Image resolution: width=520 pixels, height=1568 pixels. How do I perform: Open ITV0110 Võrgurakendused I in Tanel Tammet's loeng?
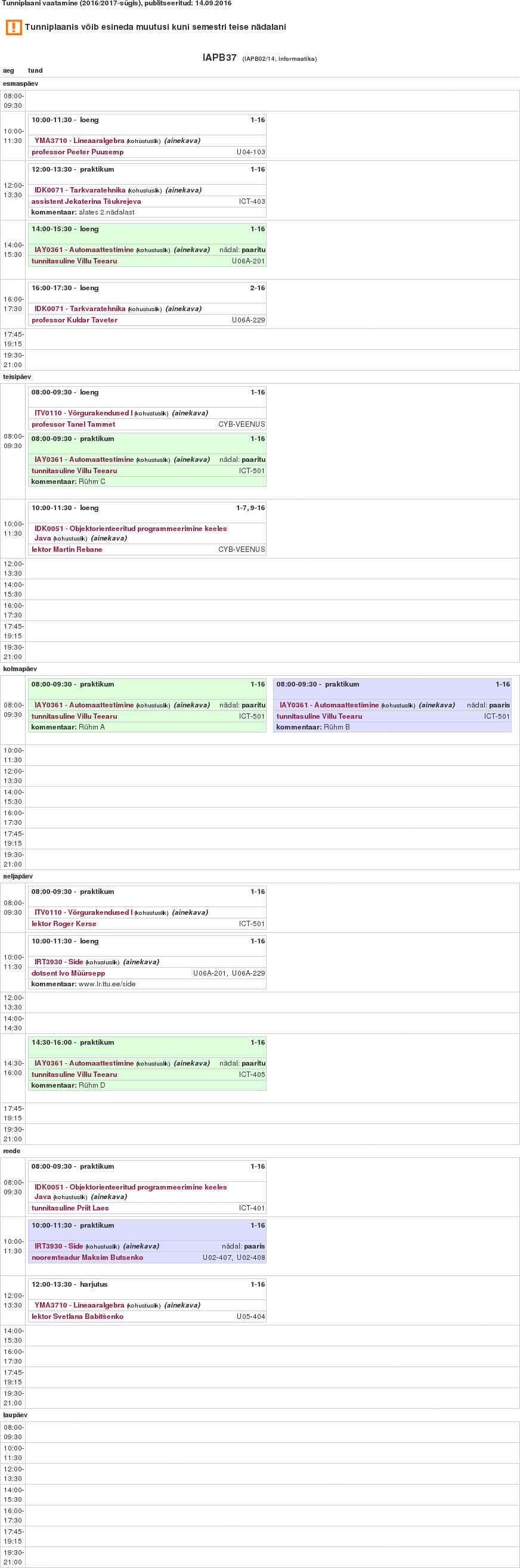[x=83, y=413]
